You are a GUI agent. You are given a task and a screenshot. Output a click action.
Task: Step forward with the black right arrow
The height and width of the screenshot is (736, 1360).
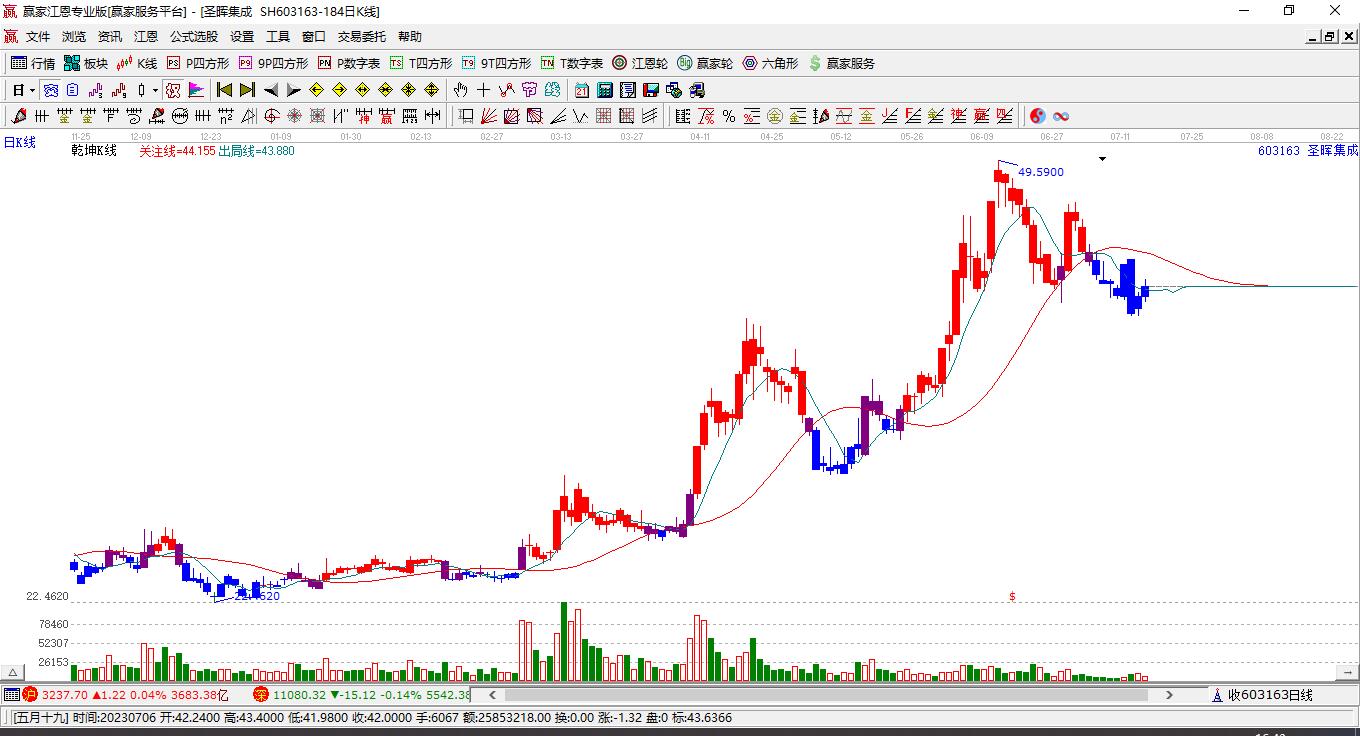coord(293,90)
